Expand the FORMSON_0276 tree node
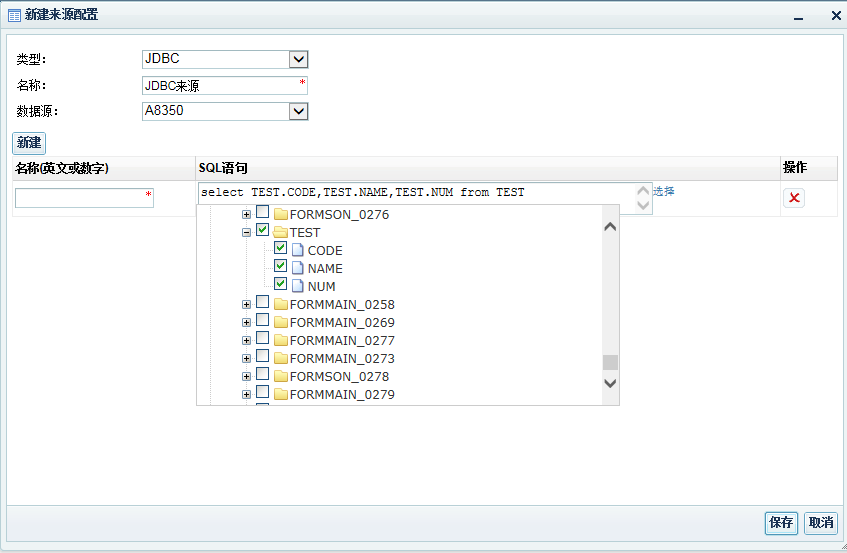The image size is (847, 553). tap(246, 214)
